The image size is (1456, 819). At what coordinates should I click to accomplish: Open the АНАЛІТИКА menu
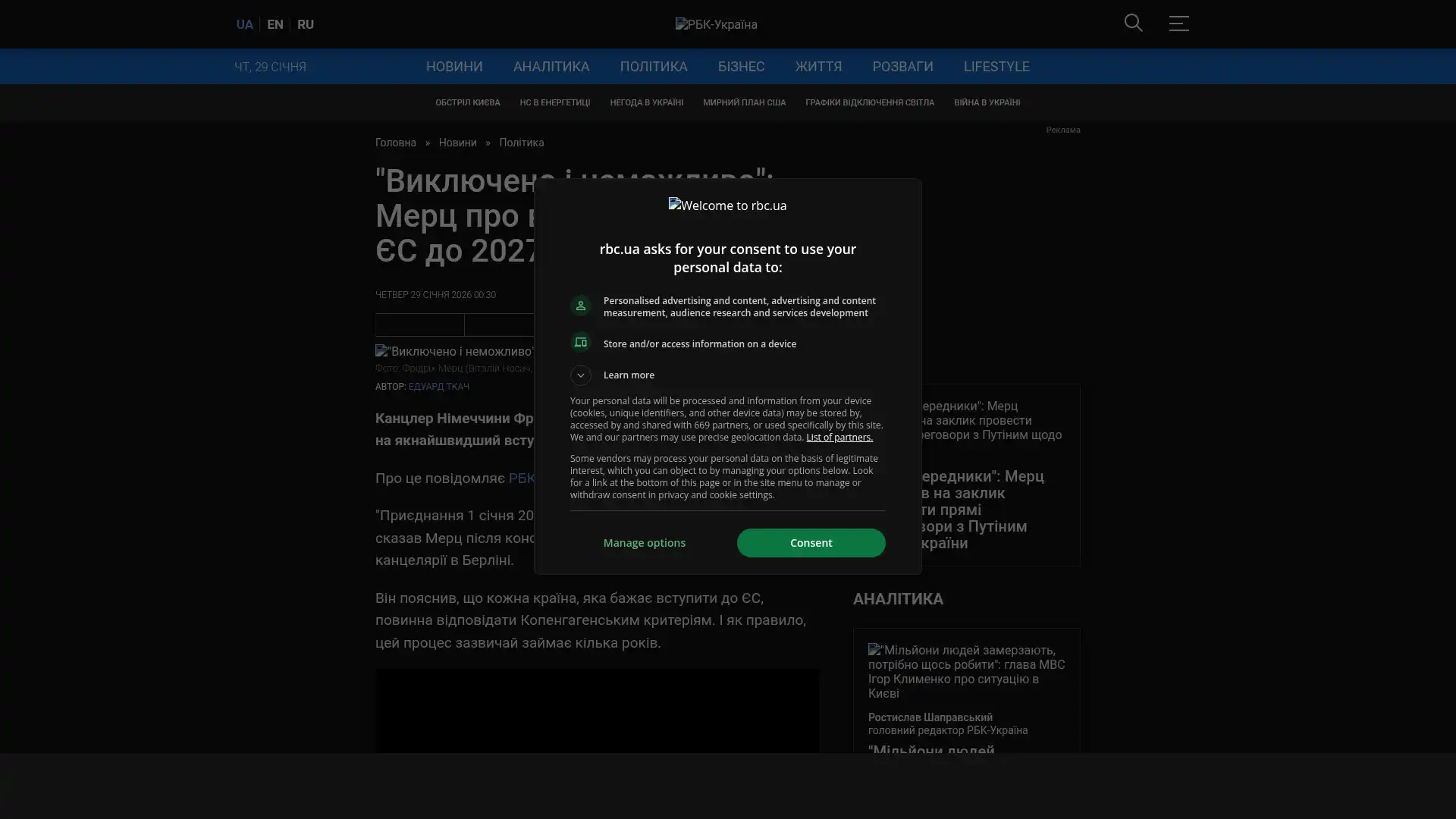point(551,67)
